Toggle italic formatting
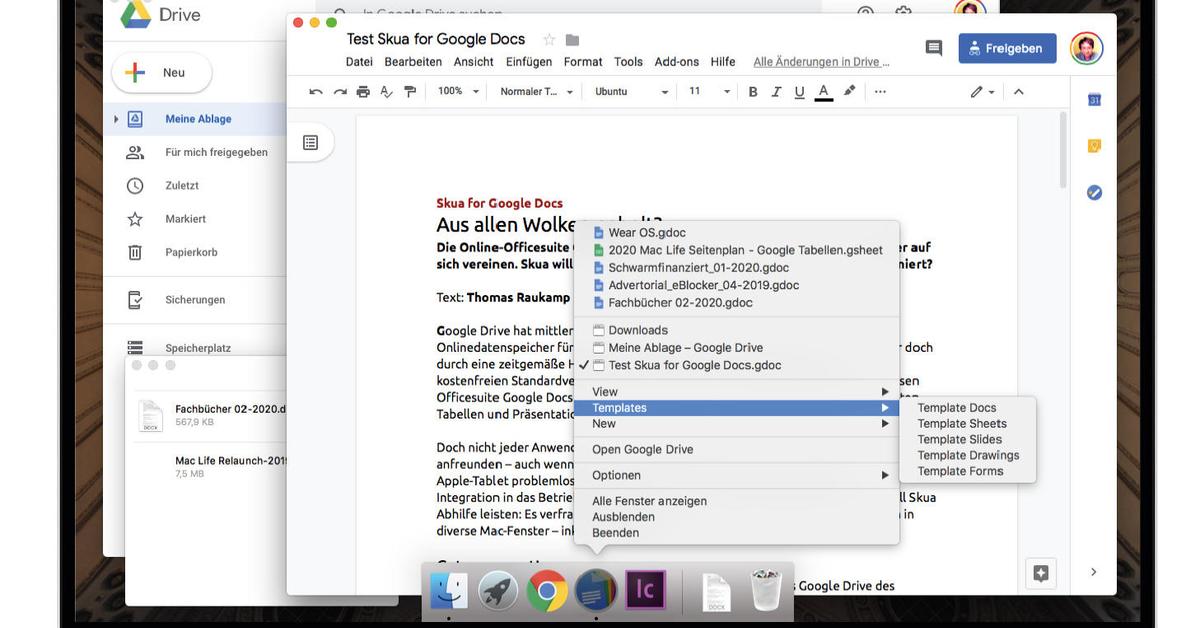1200x628 pixels. (x=776, y=91)
